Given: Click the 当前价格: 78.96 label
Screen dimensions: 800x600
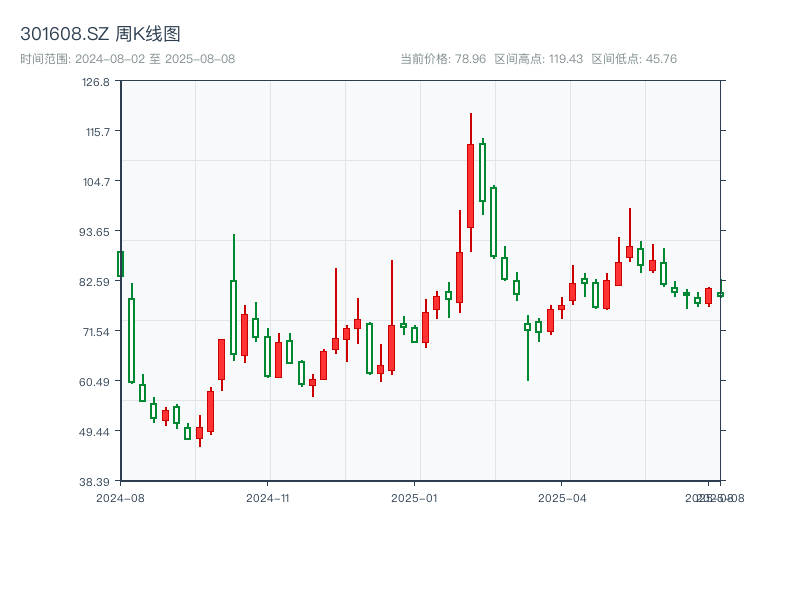Looking at the screenshot, I should coord(442,57).
